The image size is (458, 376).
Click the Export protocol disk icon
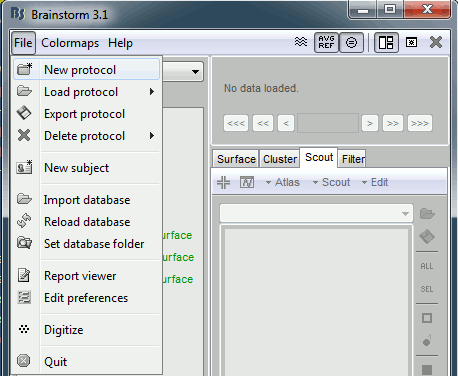click(x=24, y=113)
